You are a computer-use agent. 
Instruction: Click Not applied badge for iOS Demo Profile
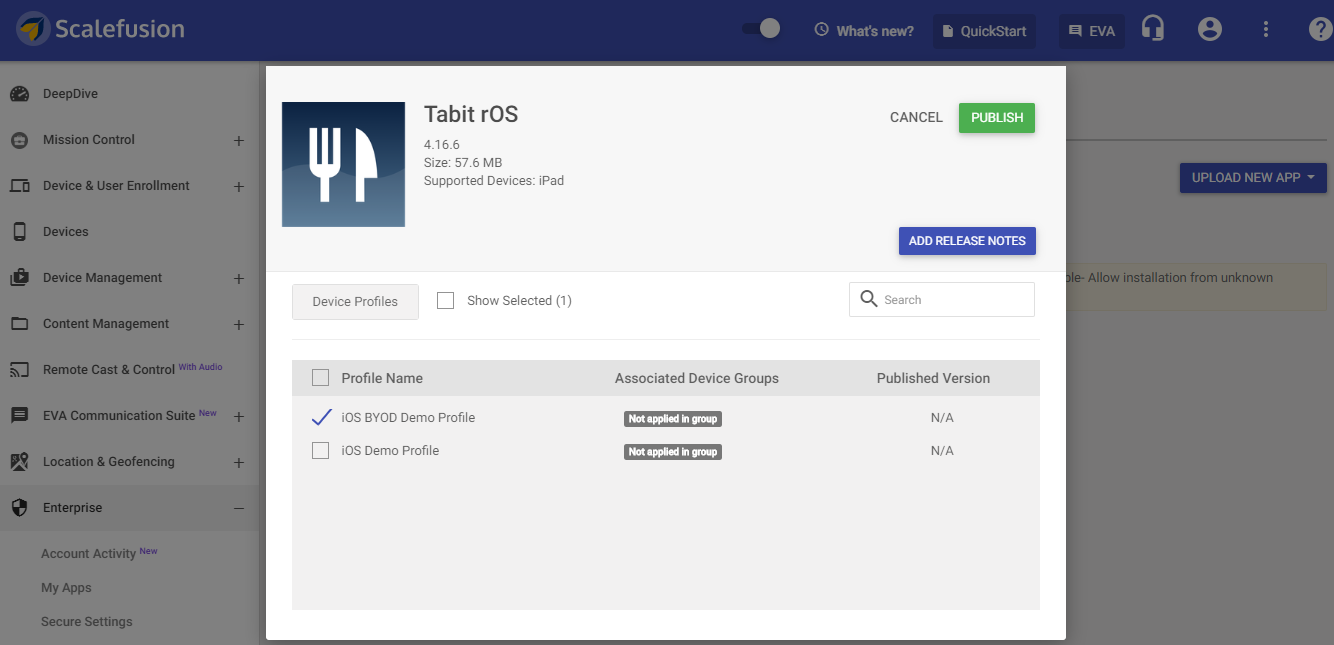[x=673, y=452]
